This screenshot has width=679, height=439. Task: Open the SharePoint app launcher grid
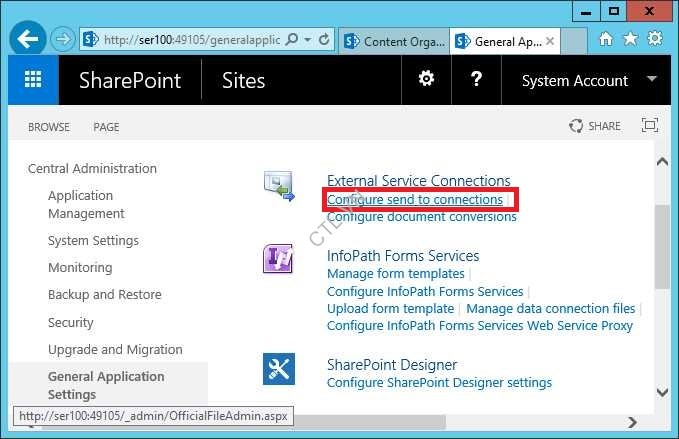(33, 81)
